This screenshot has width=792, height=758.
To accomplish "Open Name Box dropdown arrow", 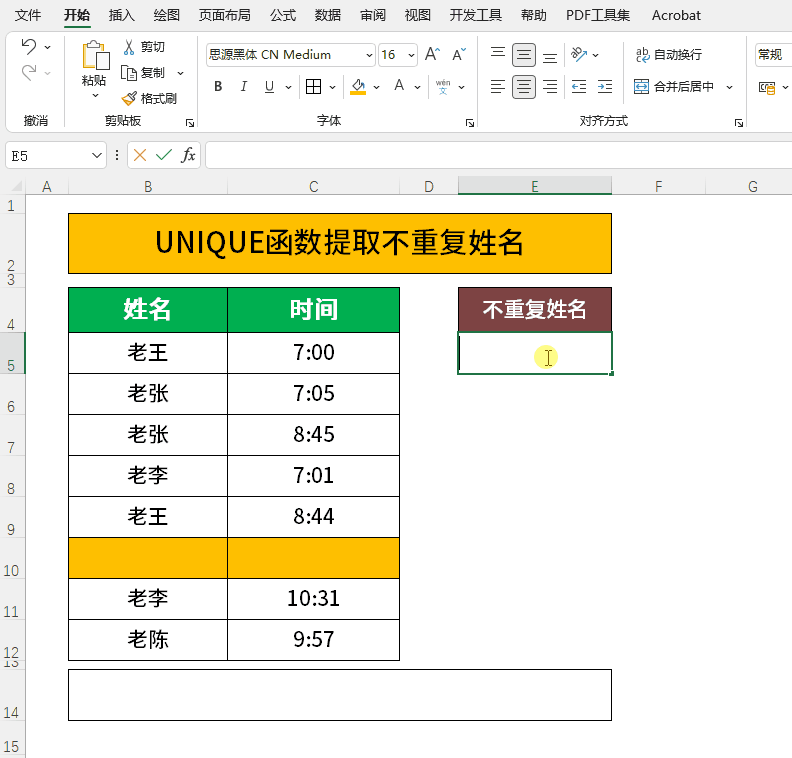I will pos(96,156).
